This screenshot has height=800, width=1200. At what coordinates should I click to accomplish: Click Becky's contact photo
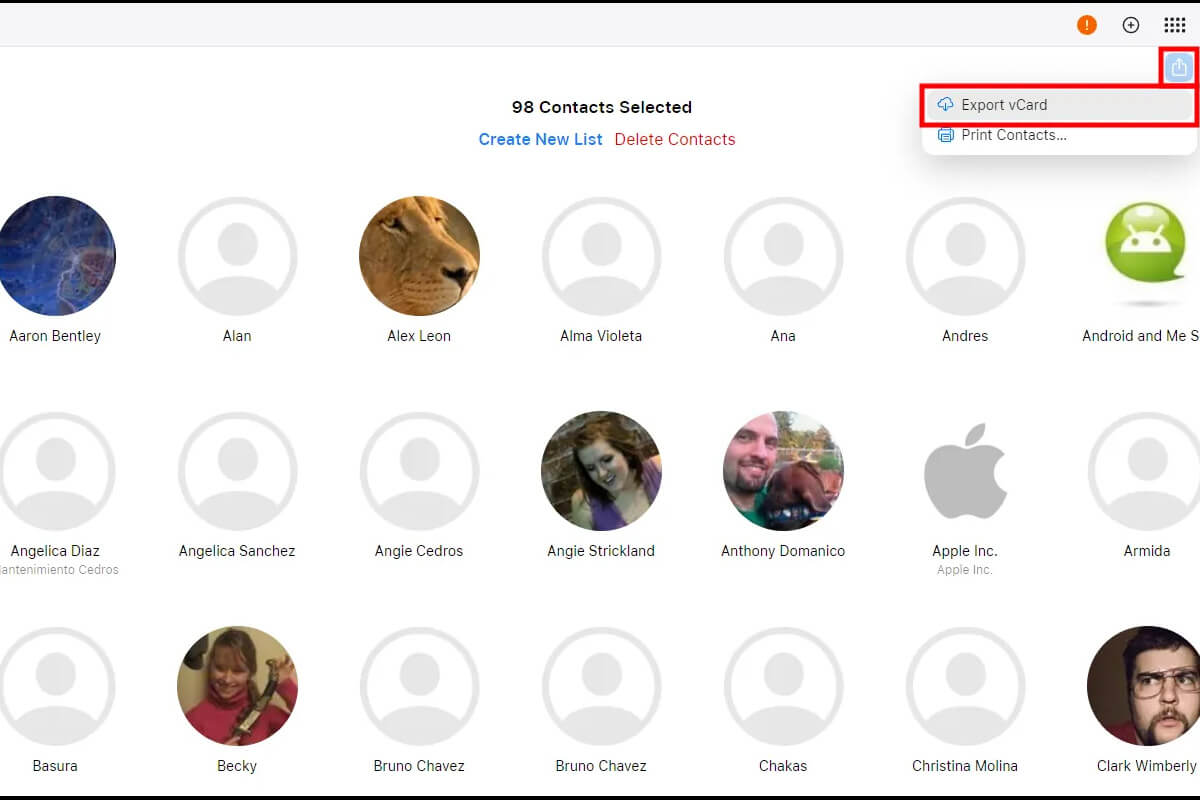pyautogui.click(x=237, y=686)
